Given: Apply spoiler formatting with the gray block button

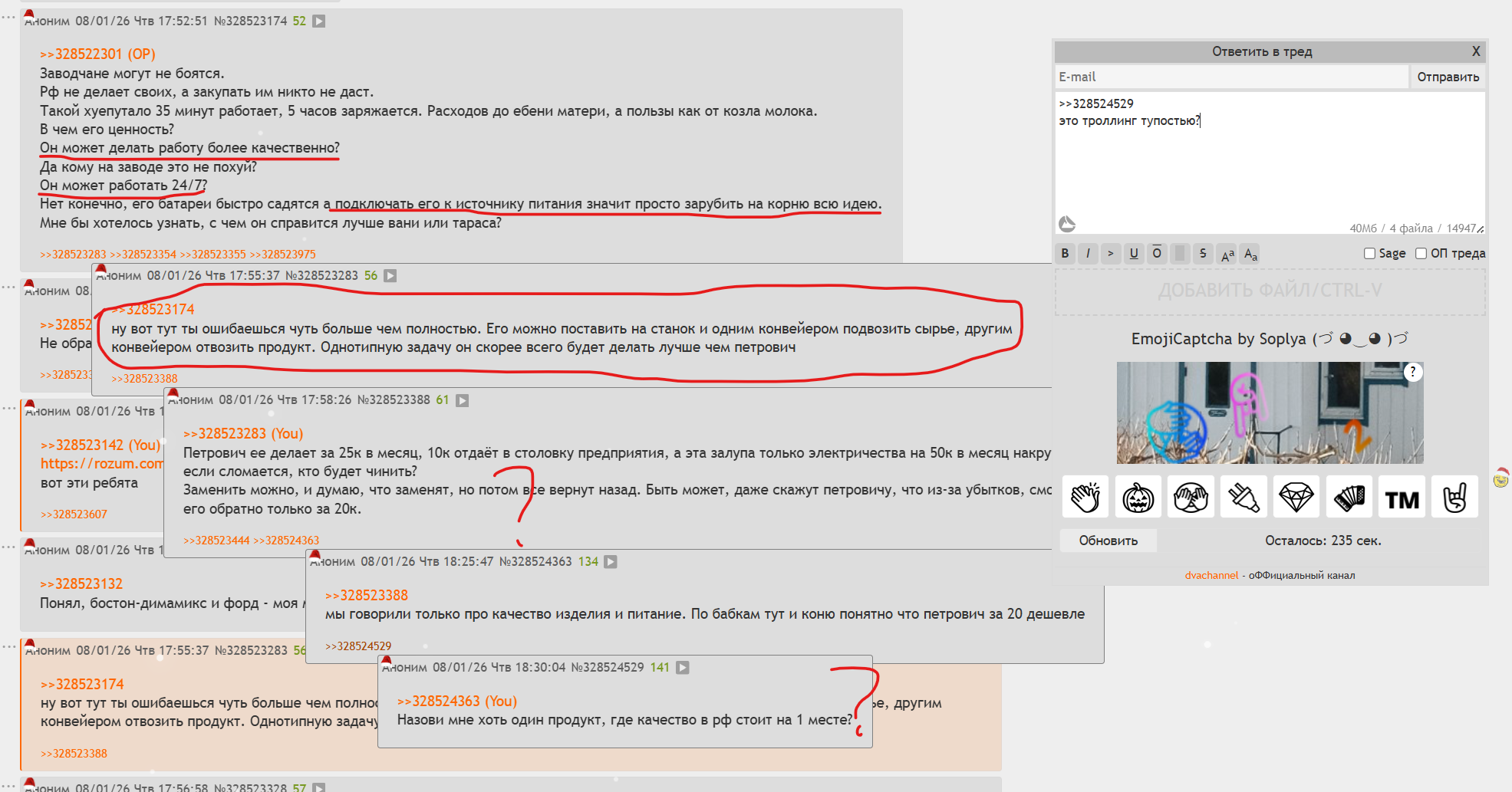Looking at the screenshot, I should point(1180,254).
